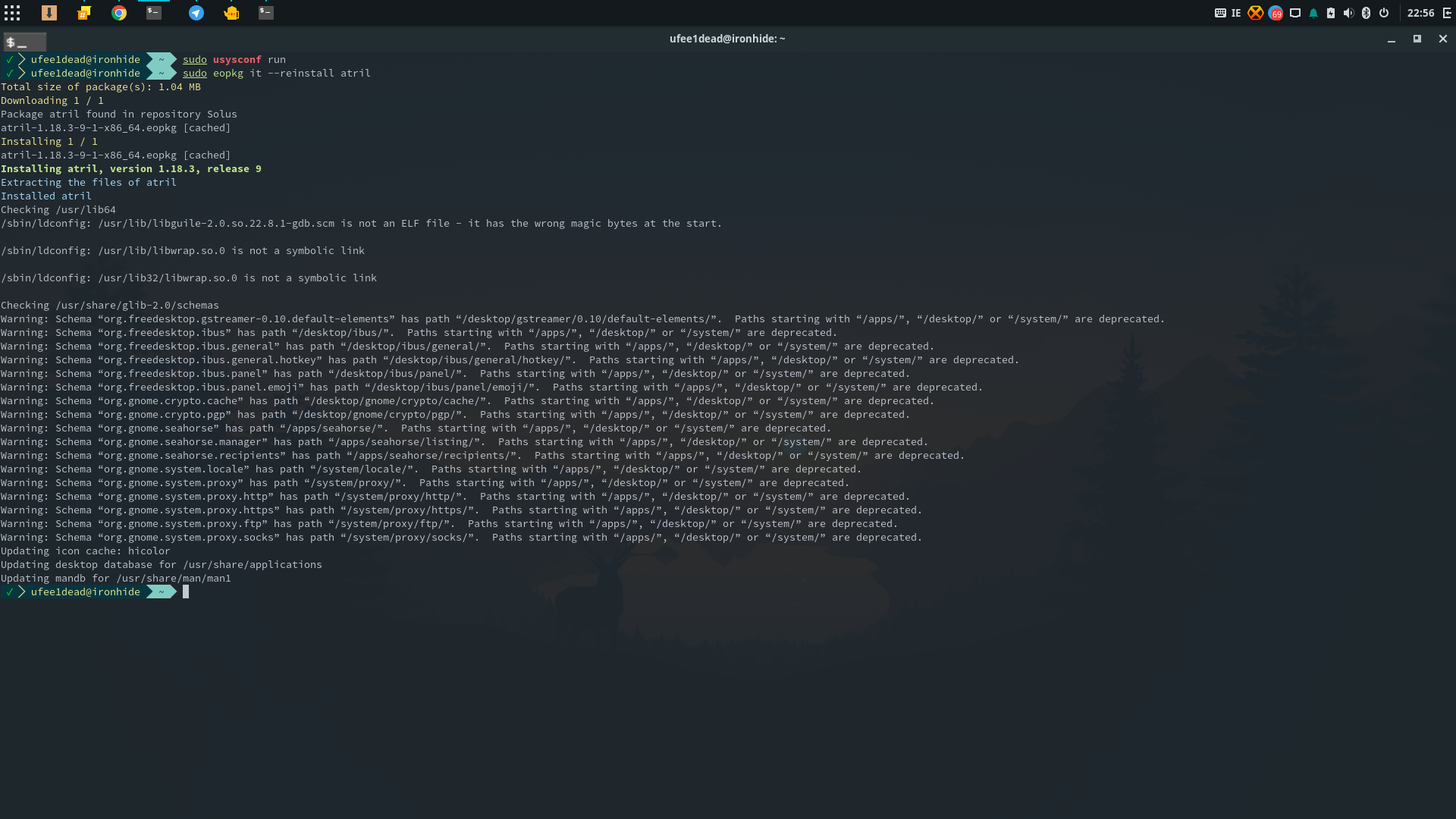Click 'Total size of package(s): 1.04 MB'

[x=101, y=86]
